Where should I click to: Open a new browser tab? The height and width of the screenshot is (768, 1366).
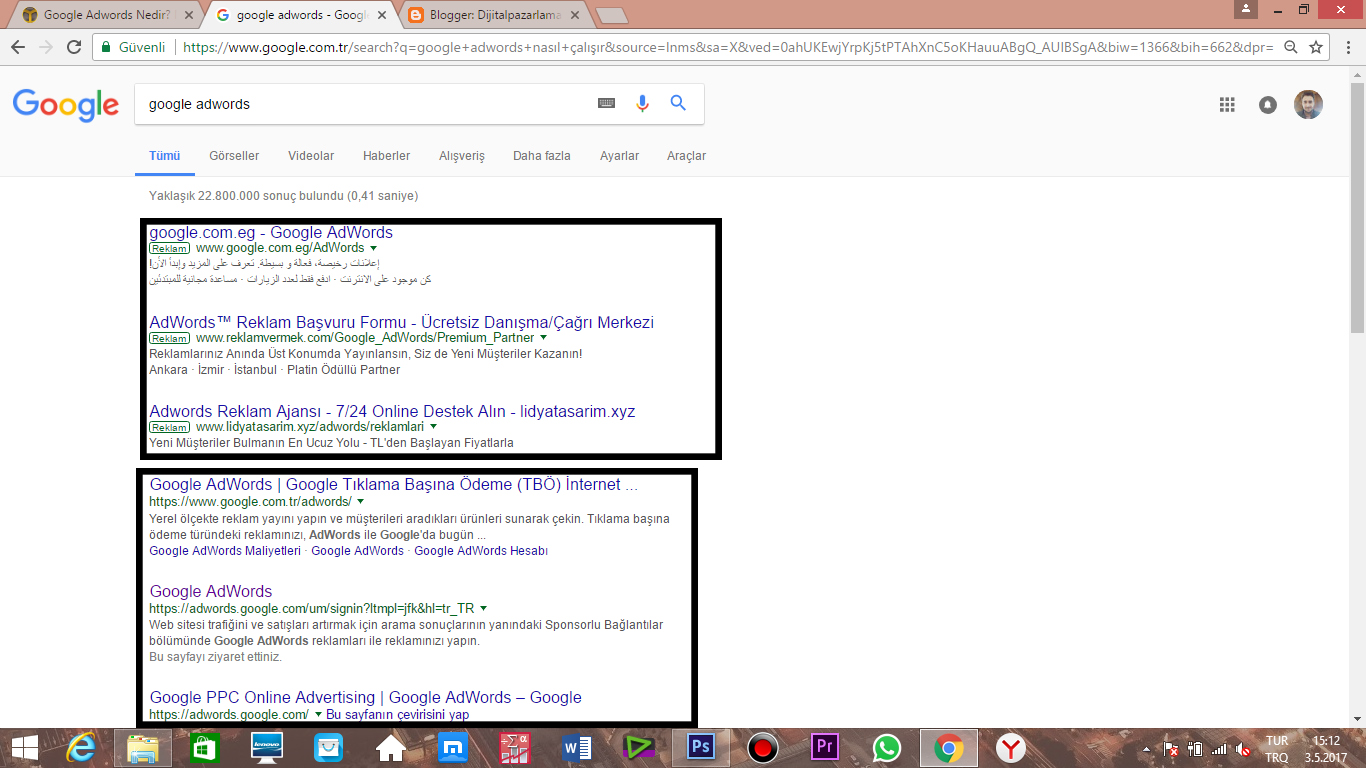click(x=612, y=15)
